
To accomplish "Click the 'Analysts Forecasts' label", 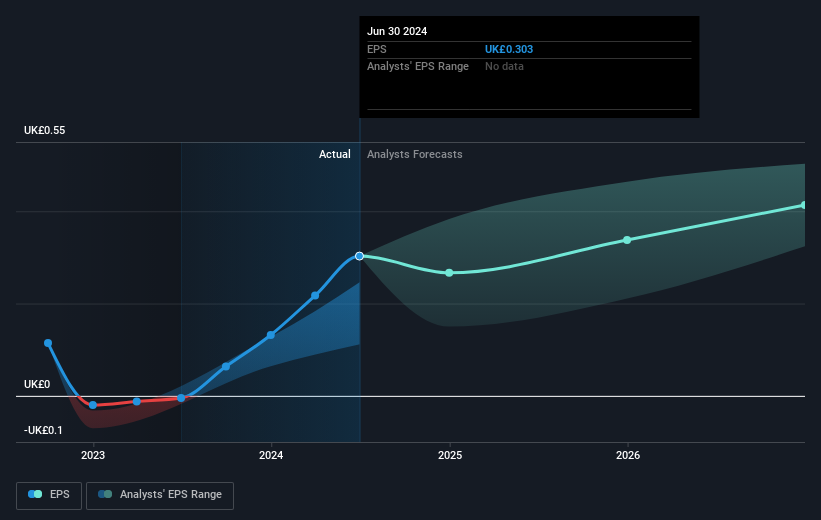I will pyautogui.click(x=414, y=154).
